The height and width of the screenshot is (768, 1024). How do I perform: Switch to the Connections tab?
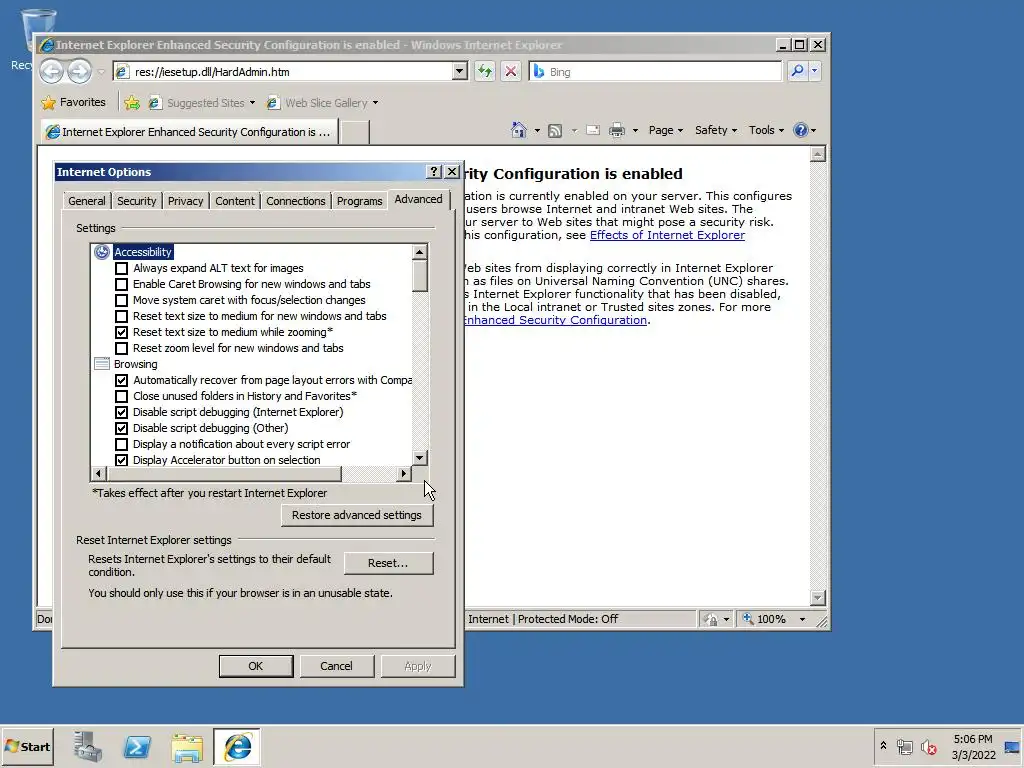(296, 201)
